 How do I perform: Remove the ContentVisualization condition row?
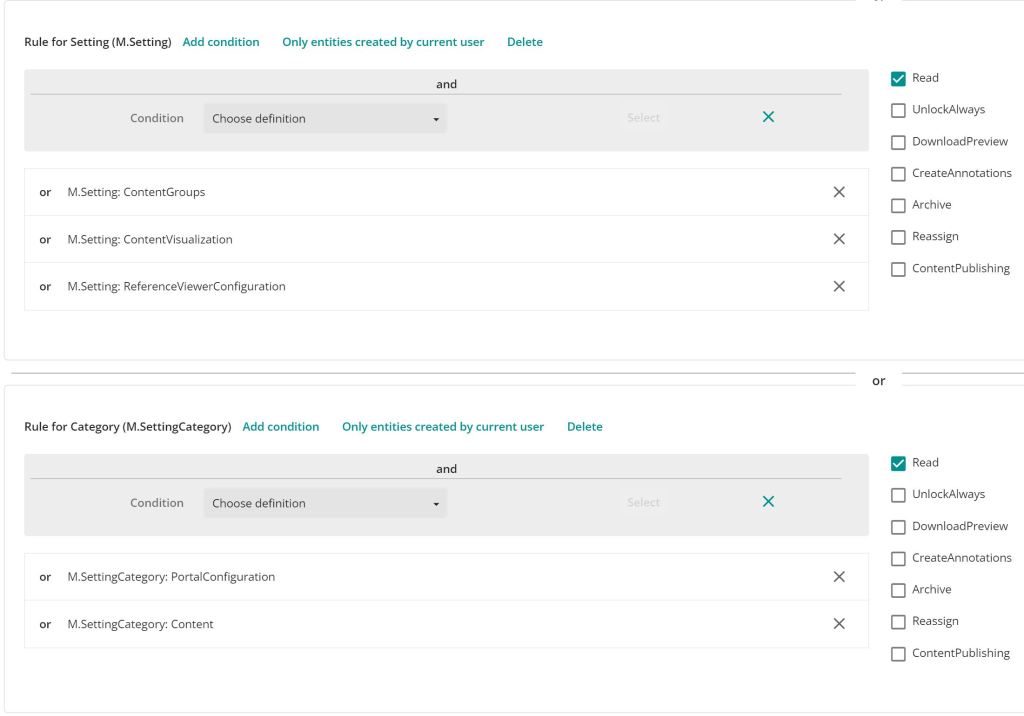click(839, 239)
